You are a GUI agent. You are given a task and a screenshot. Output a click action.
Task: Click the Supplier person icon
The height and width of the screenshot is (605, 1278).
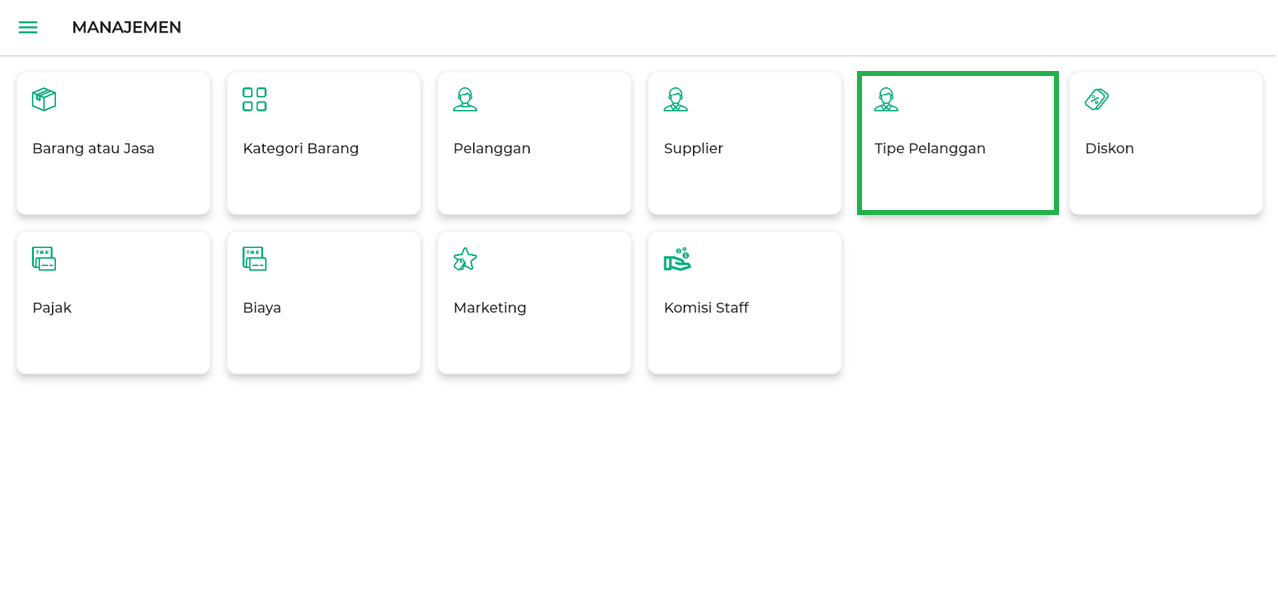676,99
